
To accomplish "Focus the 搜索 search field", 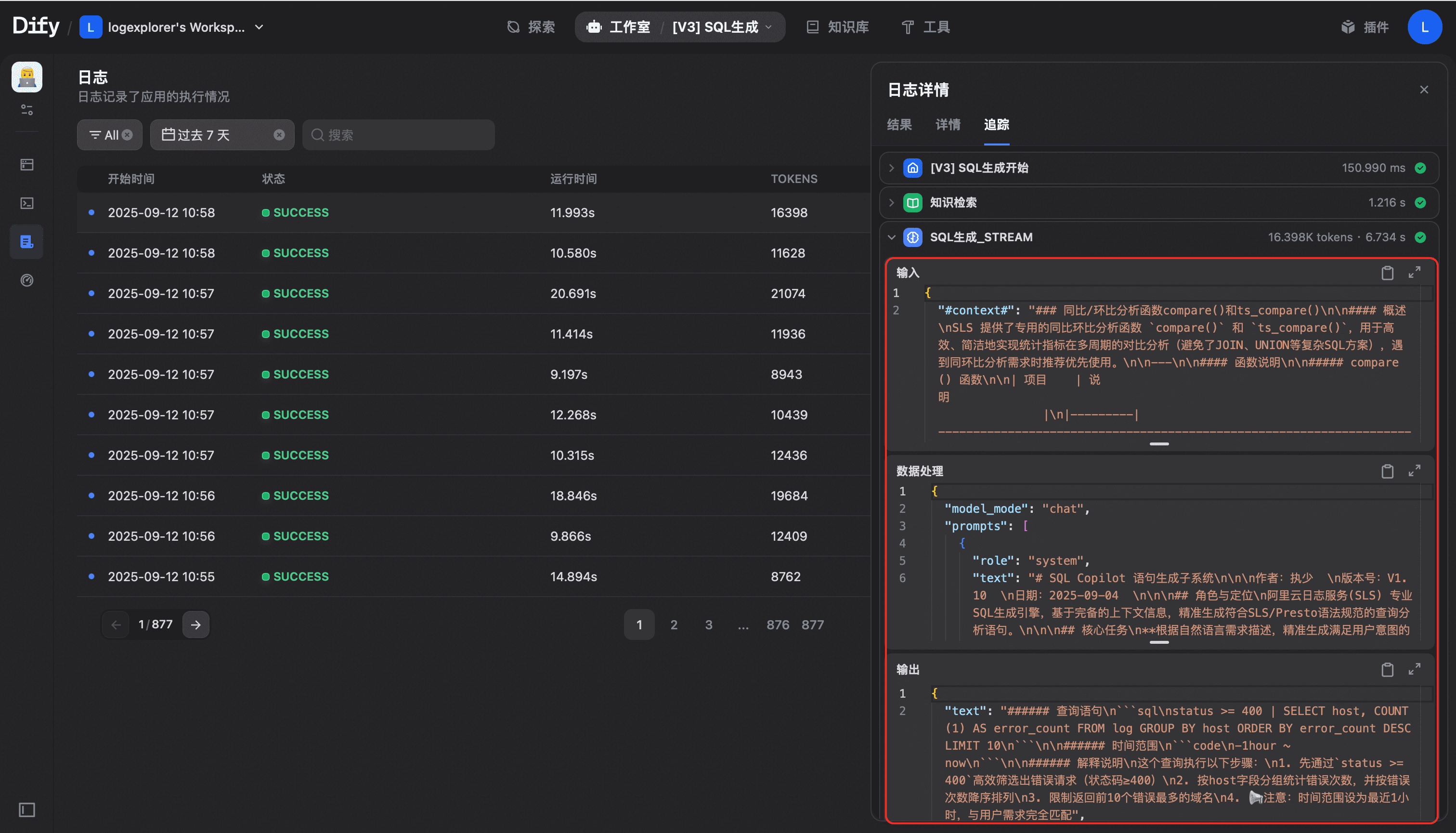I will coord(401,135).
